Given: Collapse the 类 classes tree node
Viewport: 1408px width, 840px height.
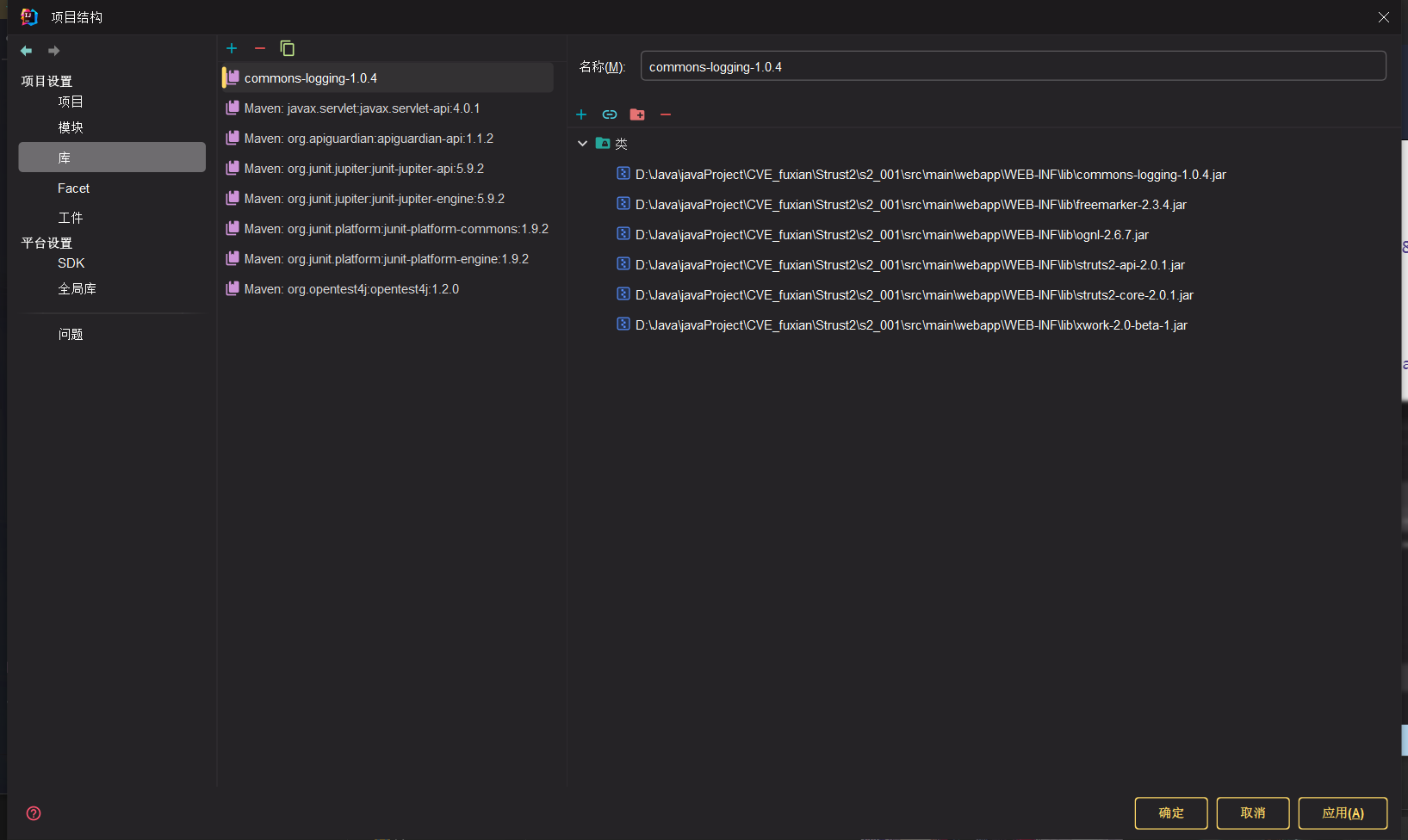Looking at the screenshot, I should (582, 144).
